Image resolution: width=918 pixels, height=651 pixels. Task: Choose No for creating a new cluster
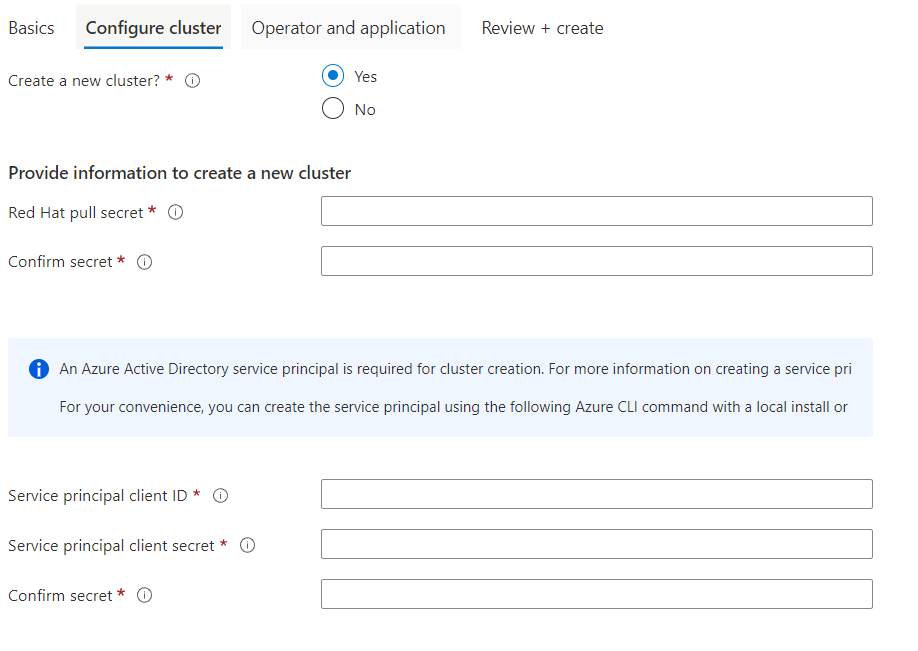[x=332, y=109]
